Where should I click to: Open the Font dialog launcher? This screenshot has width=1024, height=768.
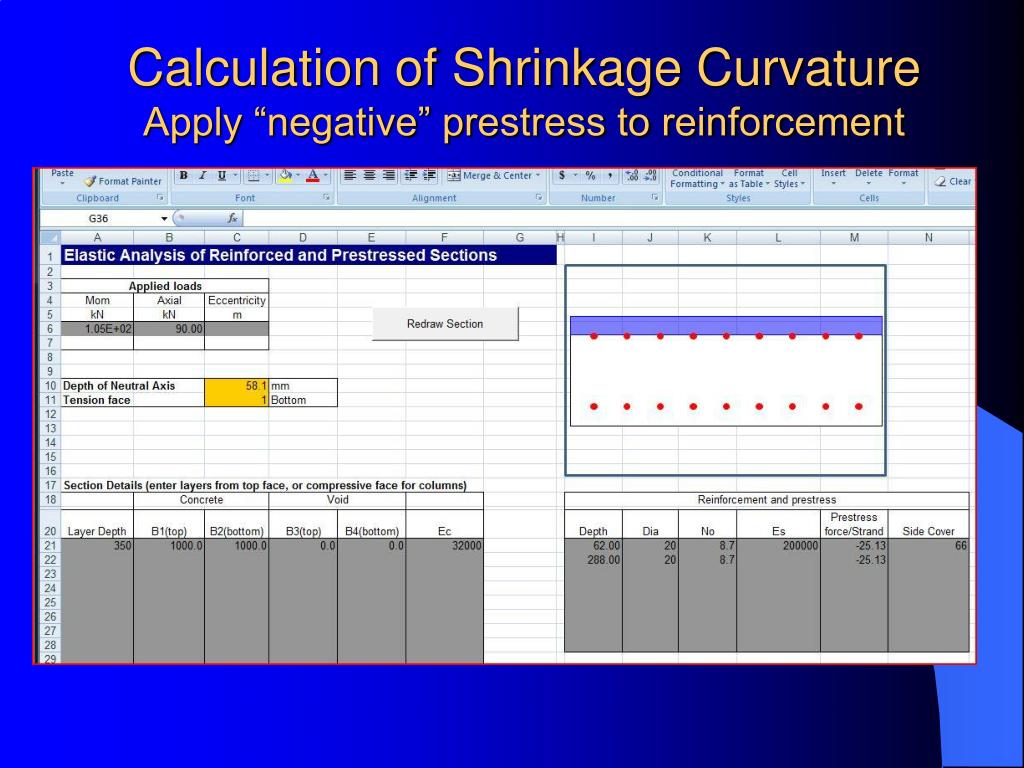pyautogui.click(x=327, y=197)
